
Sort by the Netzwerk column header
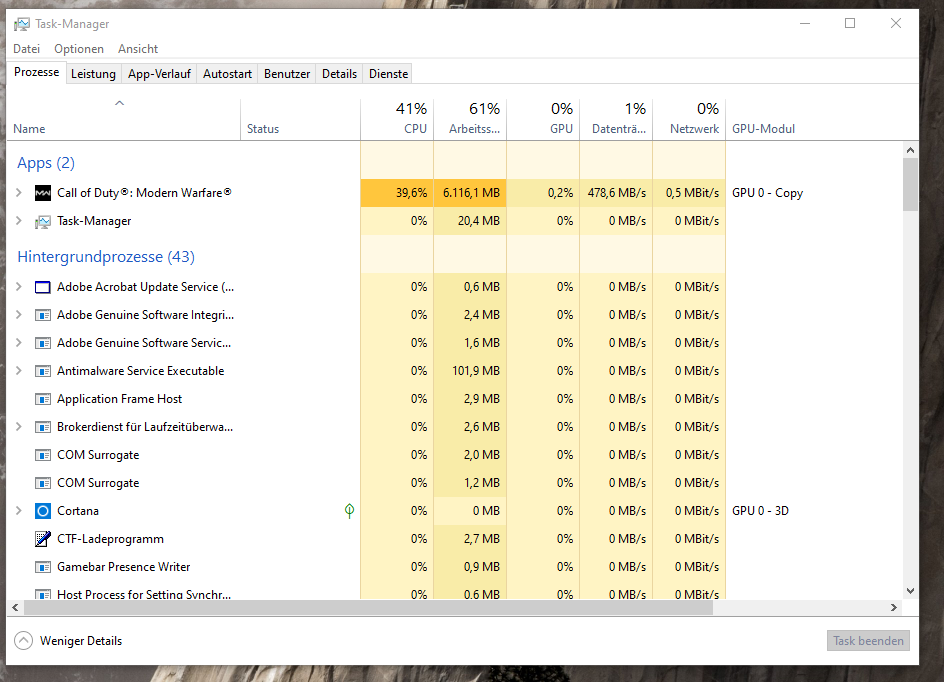click(689, 119)
